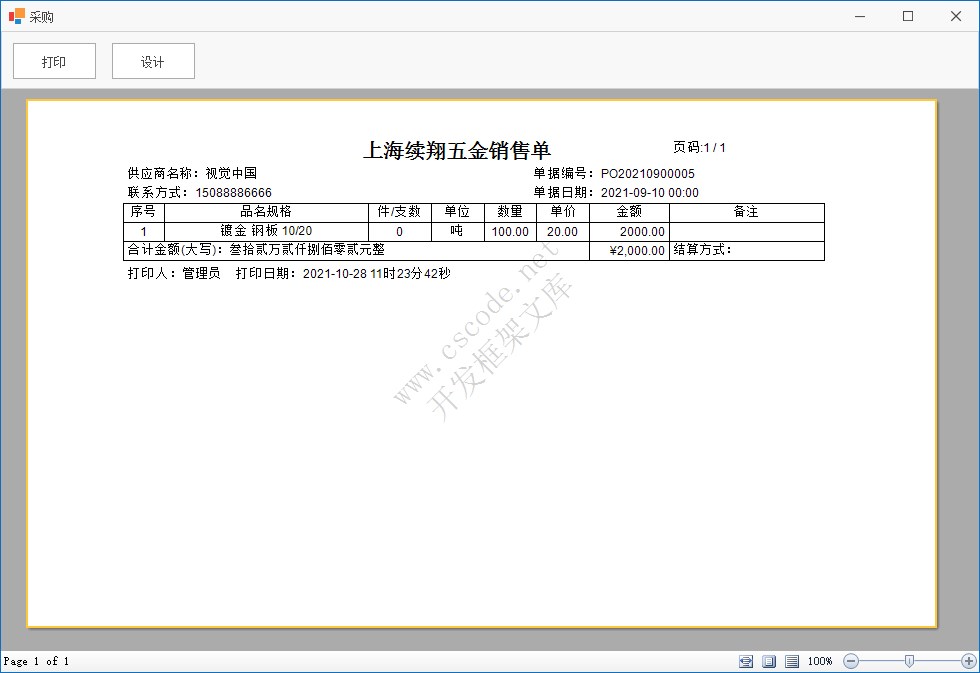The image size is (980, 673).
Task: Click the unit cell 吨
Action: click(457, 231)
